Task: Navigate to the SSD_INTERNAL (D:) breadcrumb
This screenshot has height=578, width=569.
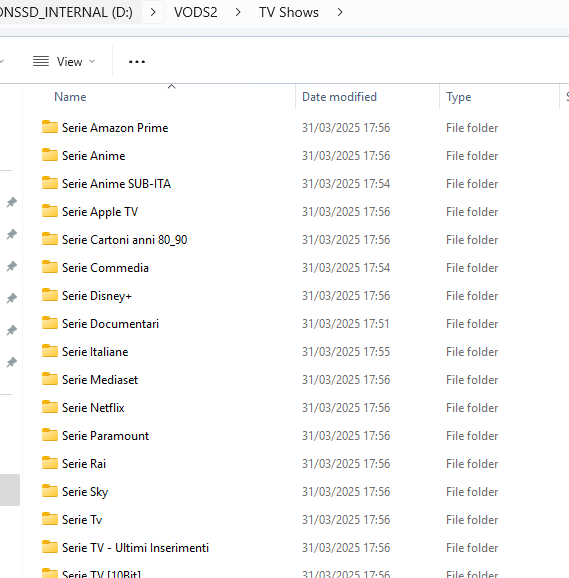Action: tap(66, 13)
